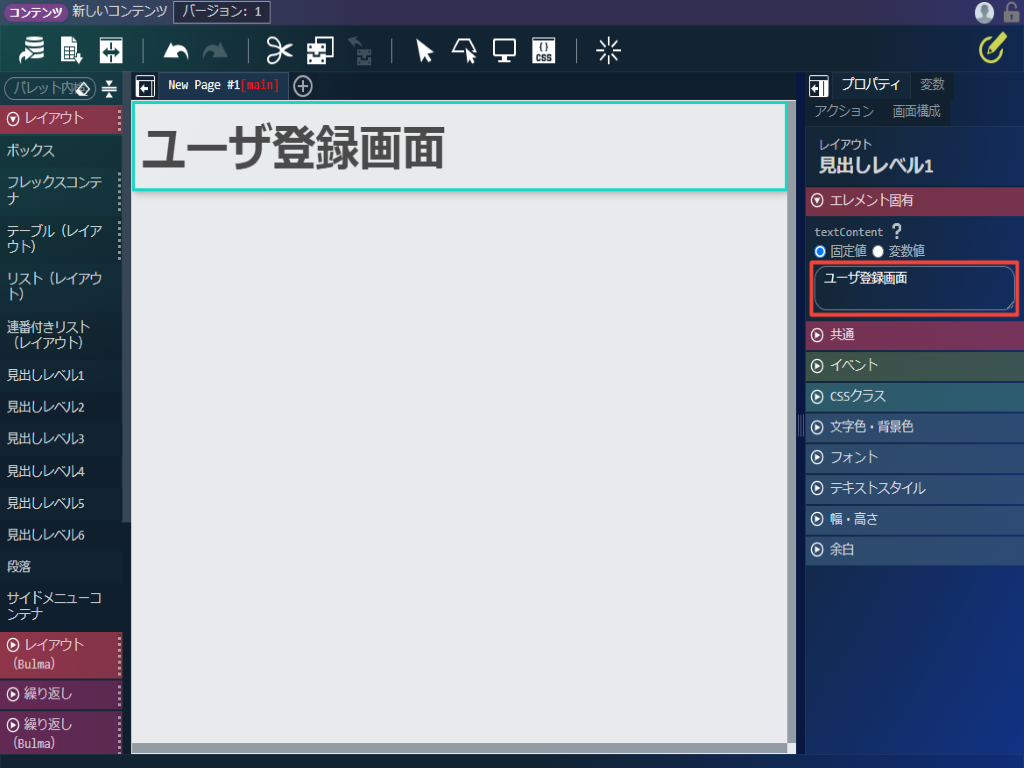Click the yellow pencil edit icon
The width and height of the screenshot is (1024, 768).
click(993, 49)
